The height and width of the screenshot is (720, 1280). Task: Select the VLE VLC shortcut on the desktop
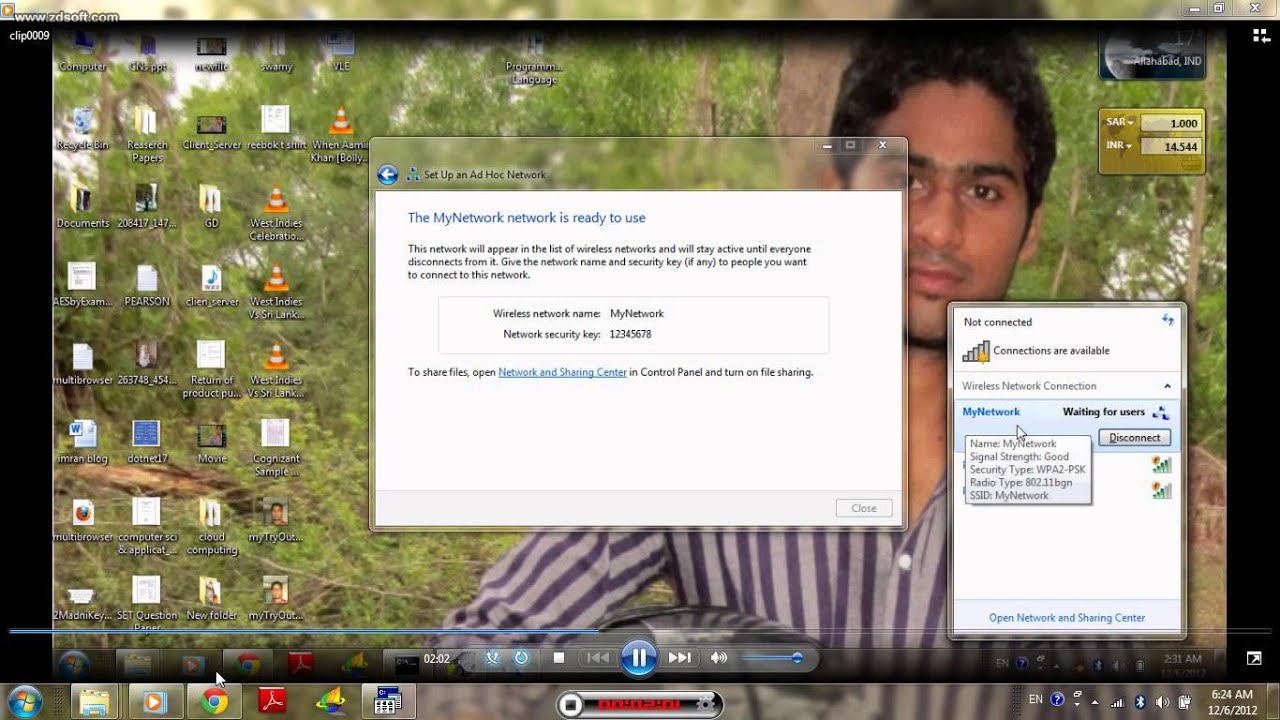[340, 51]
